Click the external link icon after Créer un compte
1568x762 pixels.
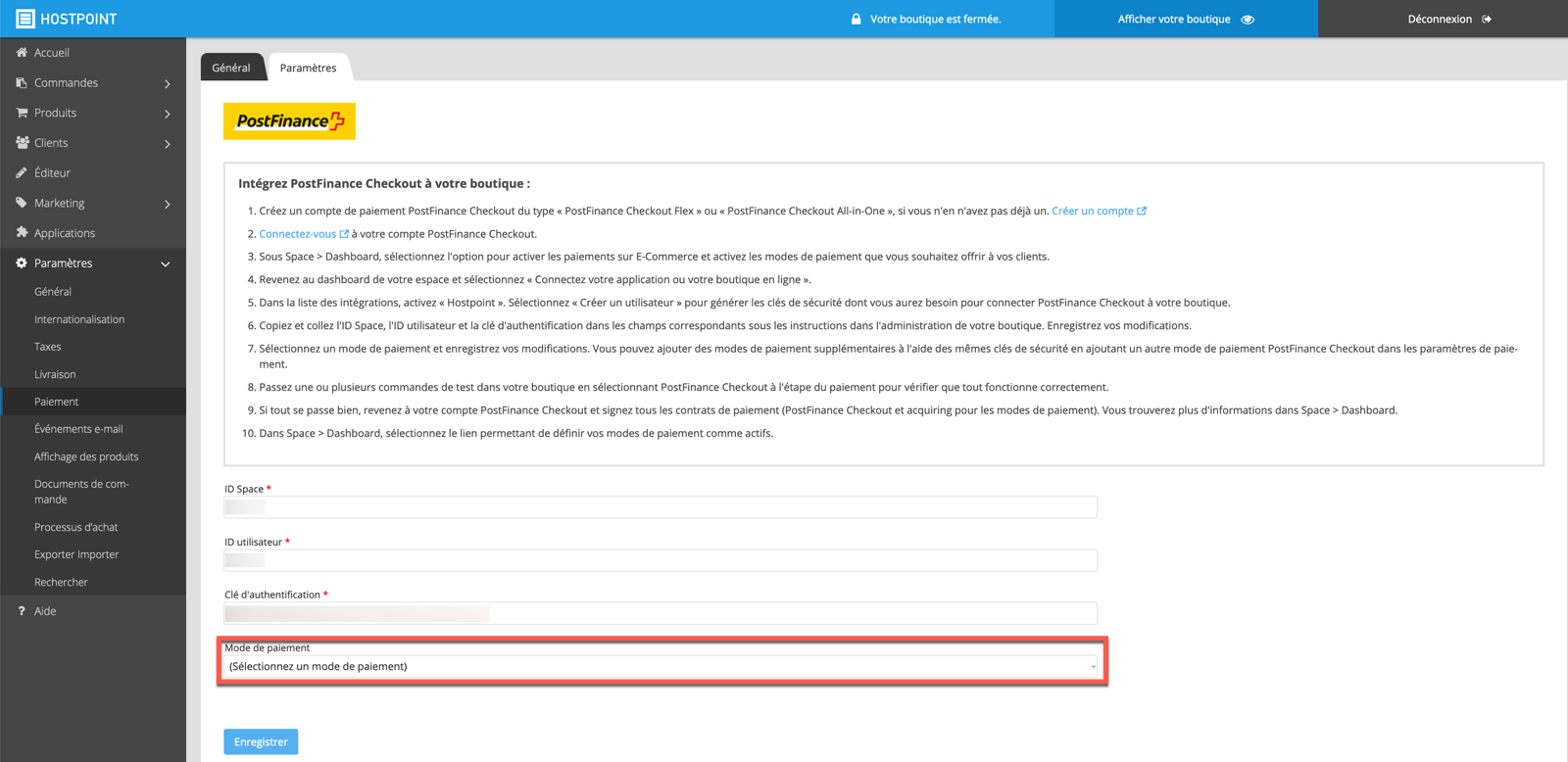1142,211
